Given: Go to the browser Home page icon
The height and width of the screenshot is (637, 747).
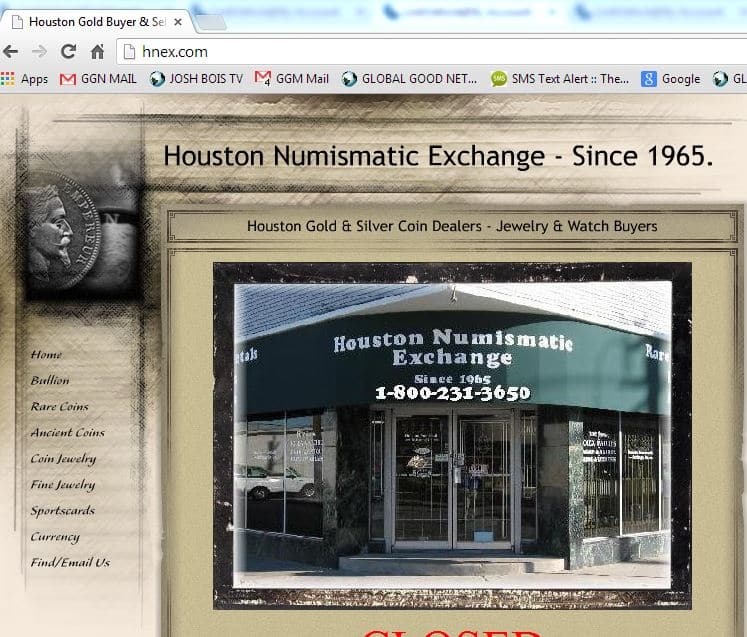Looking at the screenshot, I should 98,51.
